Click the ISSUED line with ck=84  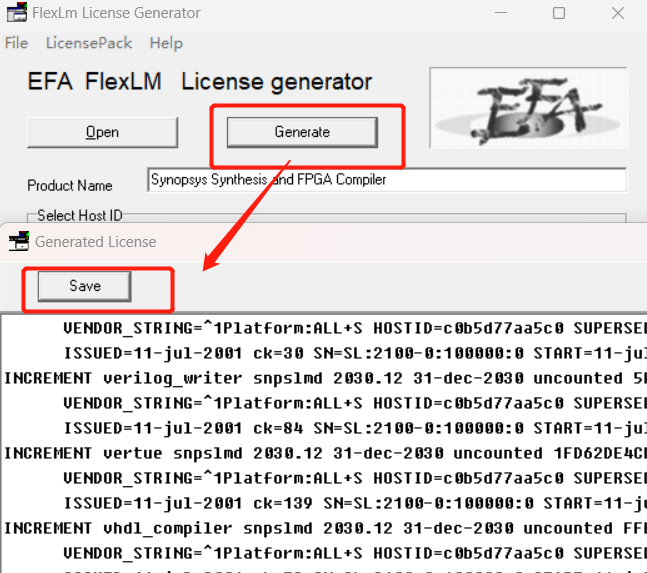point(355,428)
